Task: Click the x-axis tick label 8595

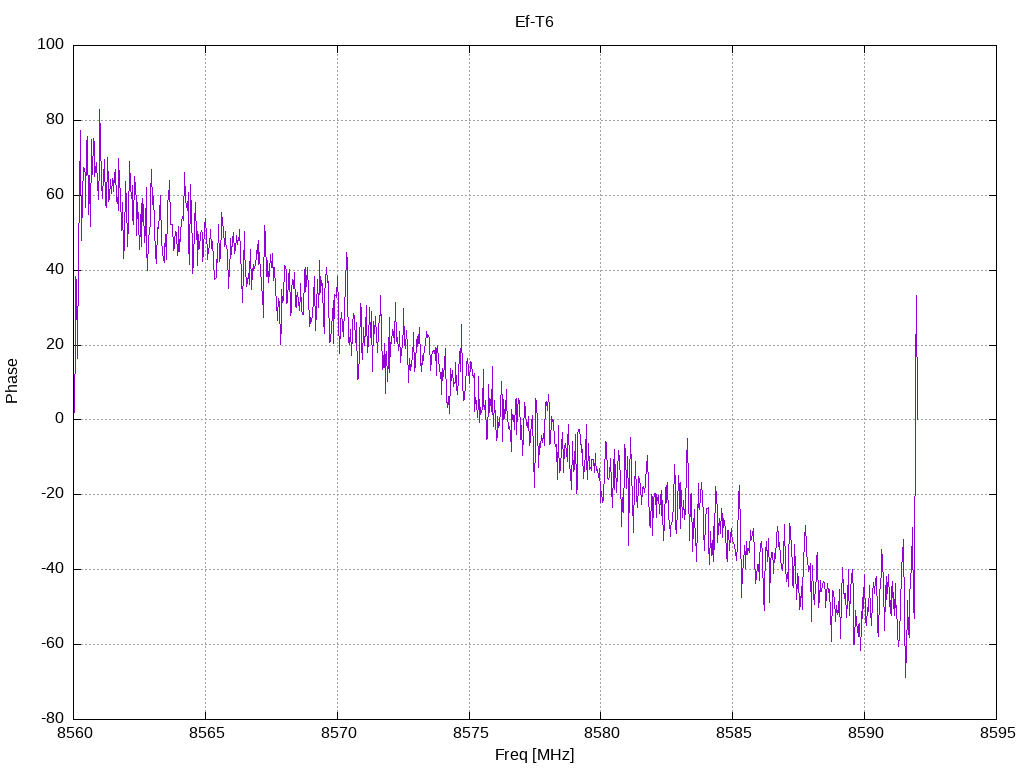Action: (997, 733)
